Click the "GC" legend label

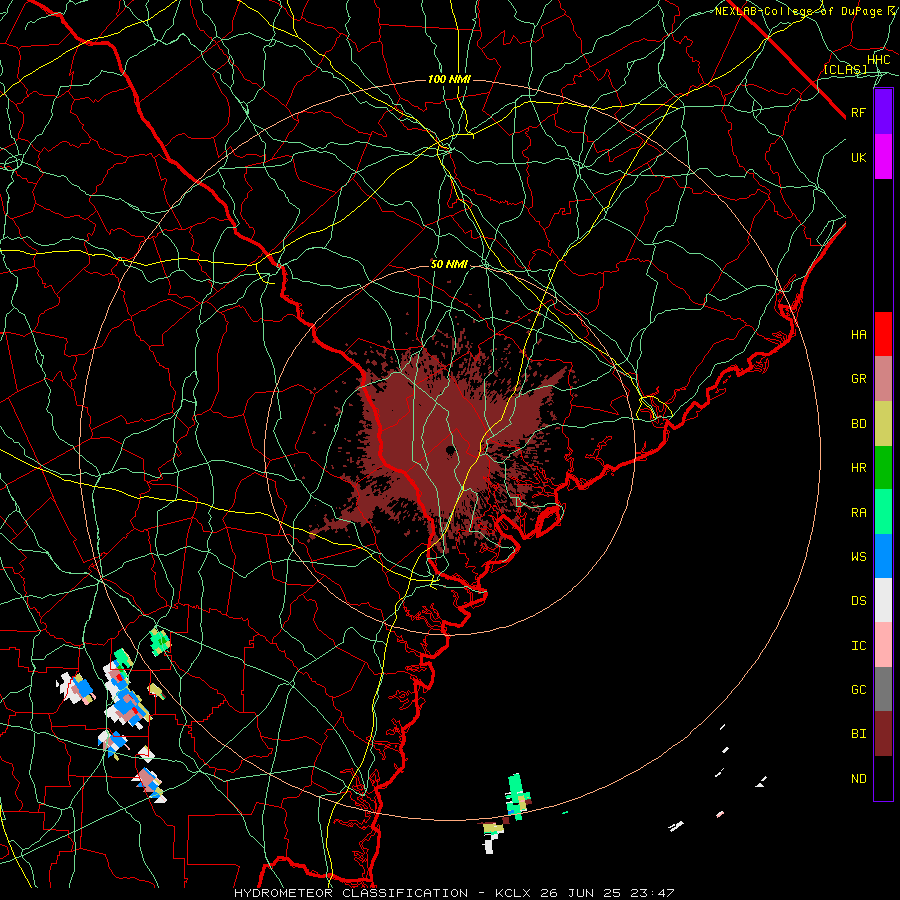(858, 690)
